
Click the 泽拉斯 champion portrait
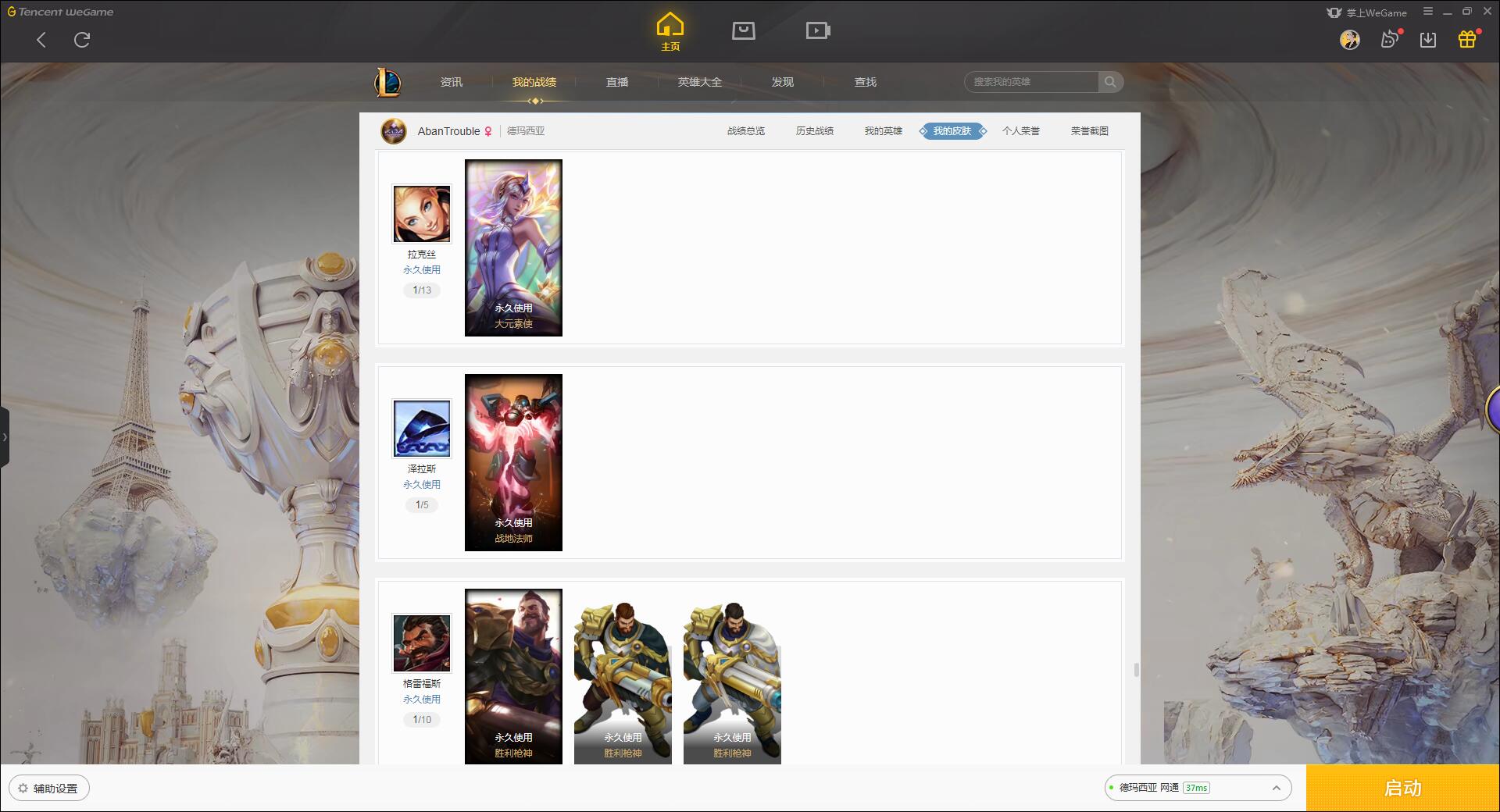coord(422,429)
